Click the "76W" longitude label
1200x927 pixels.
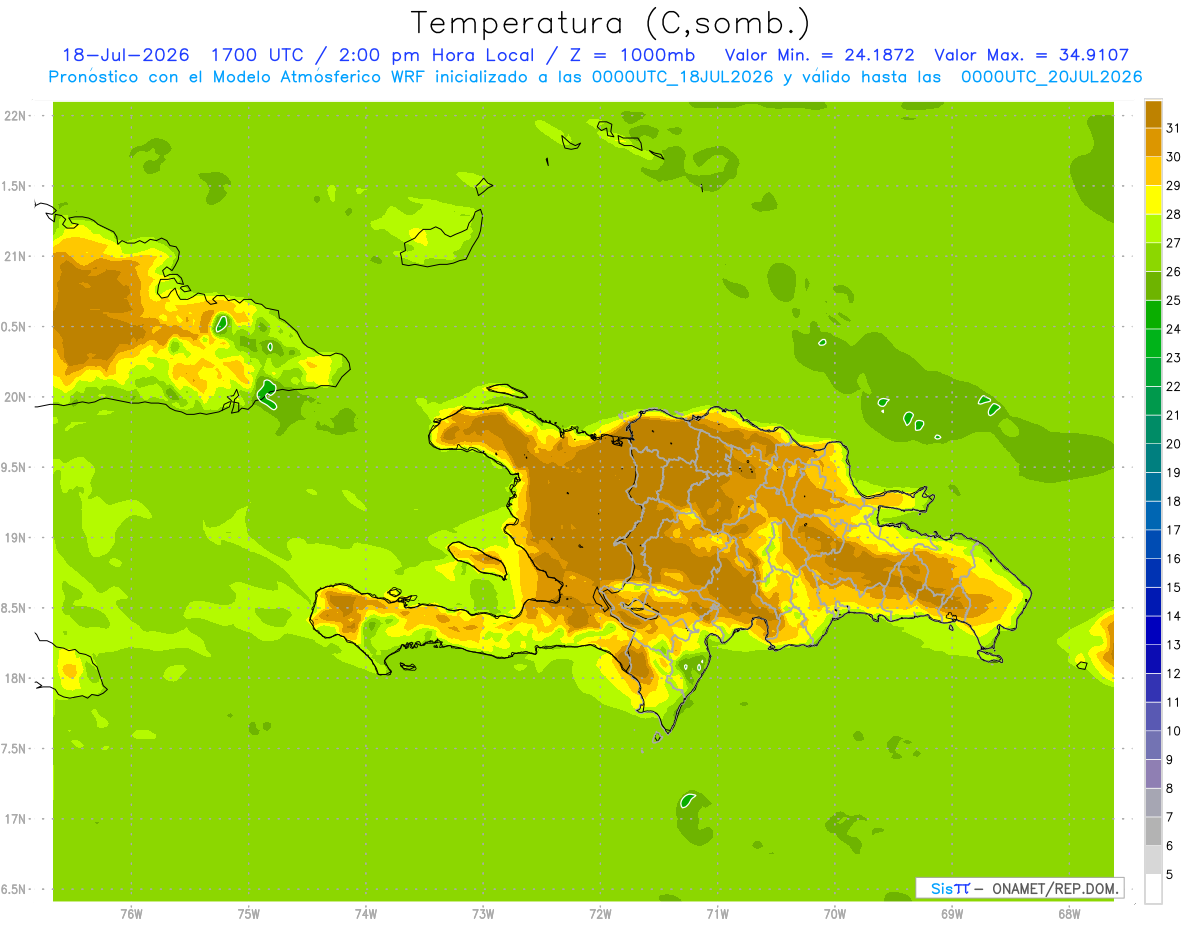131,913
